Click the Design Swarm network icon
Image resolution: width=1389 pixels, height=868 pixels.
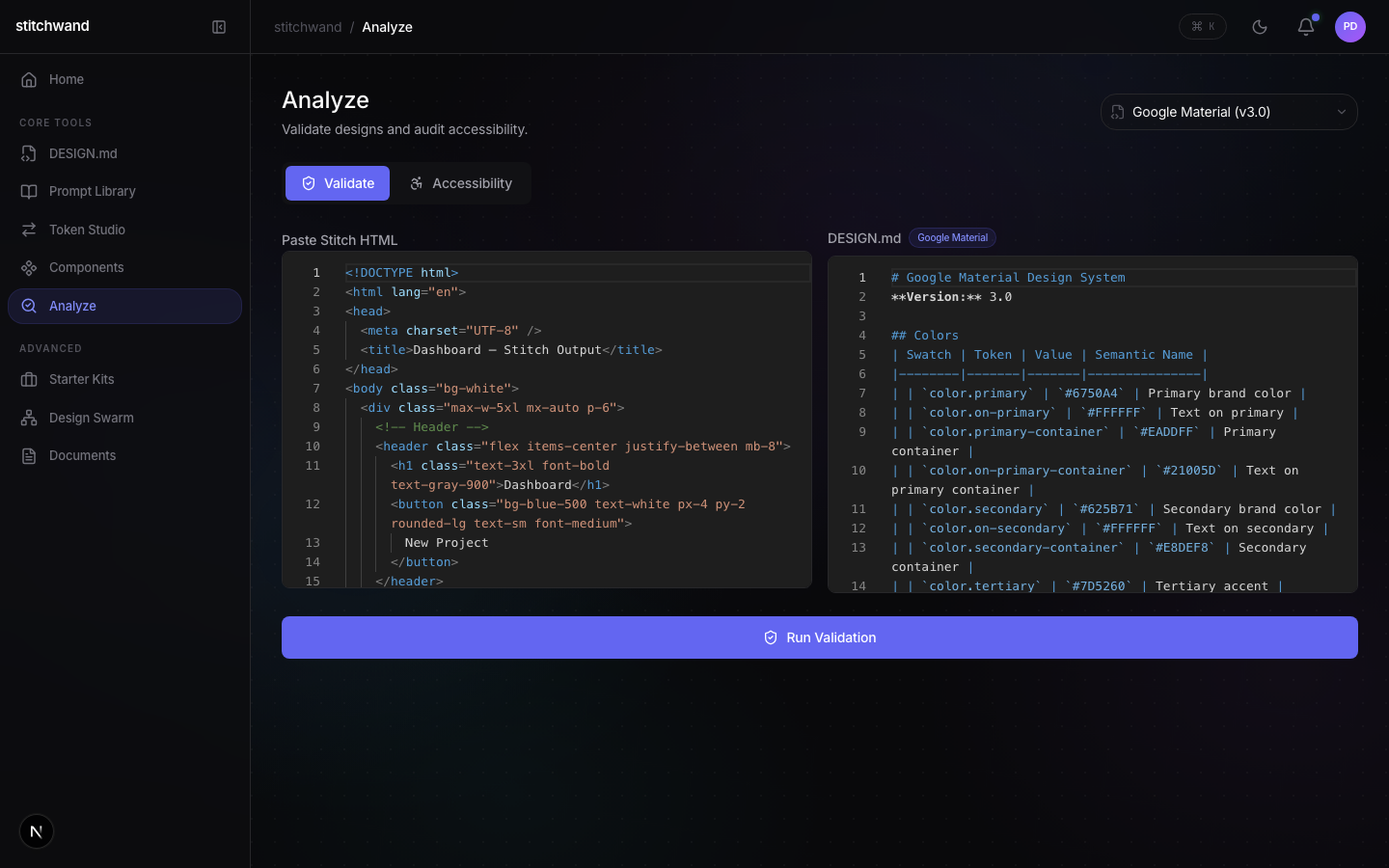29,418
